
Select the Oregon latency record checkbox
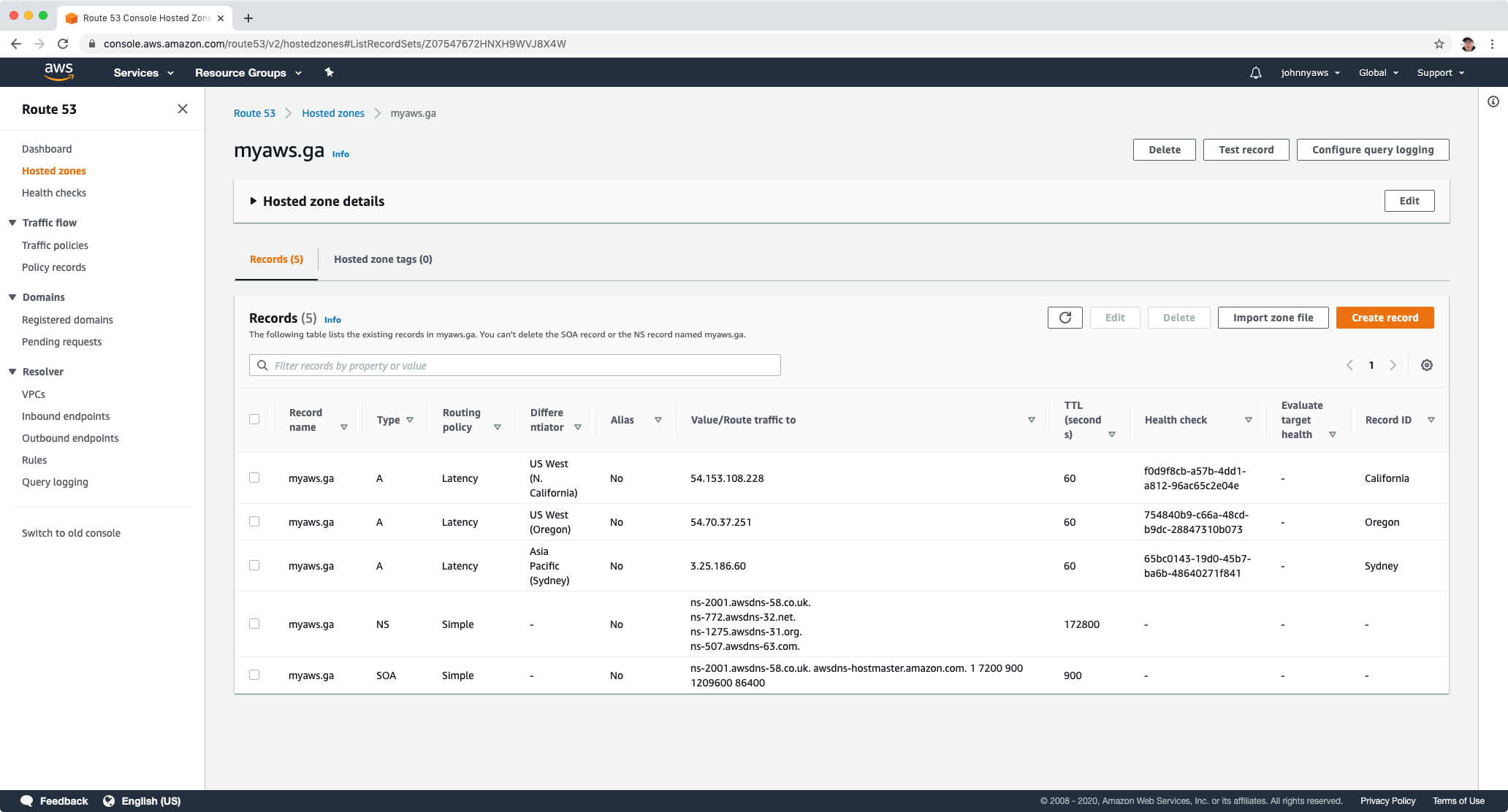[x=254, y=521]
